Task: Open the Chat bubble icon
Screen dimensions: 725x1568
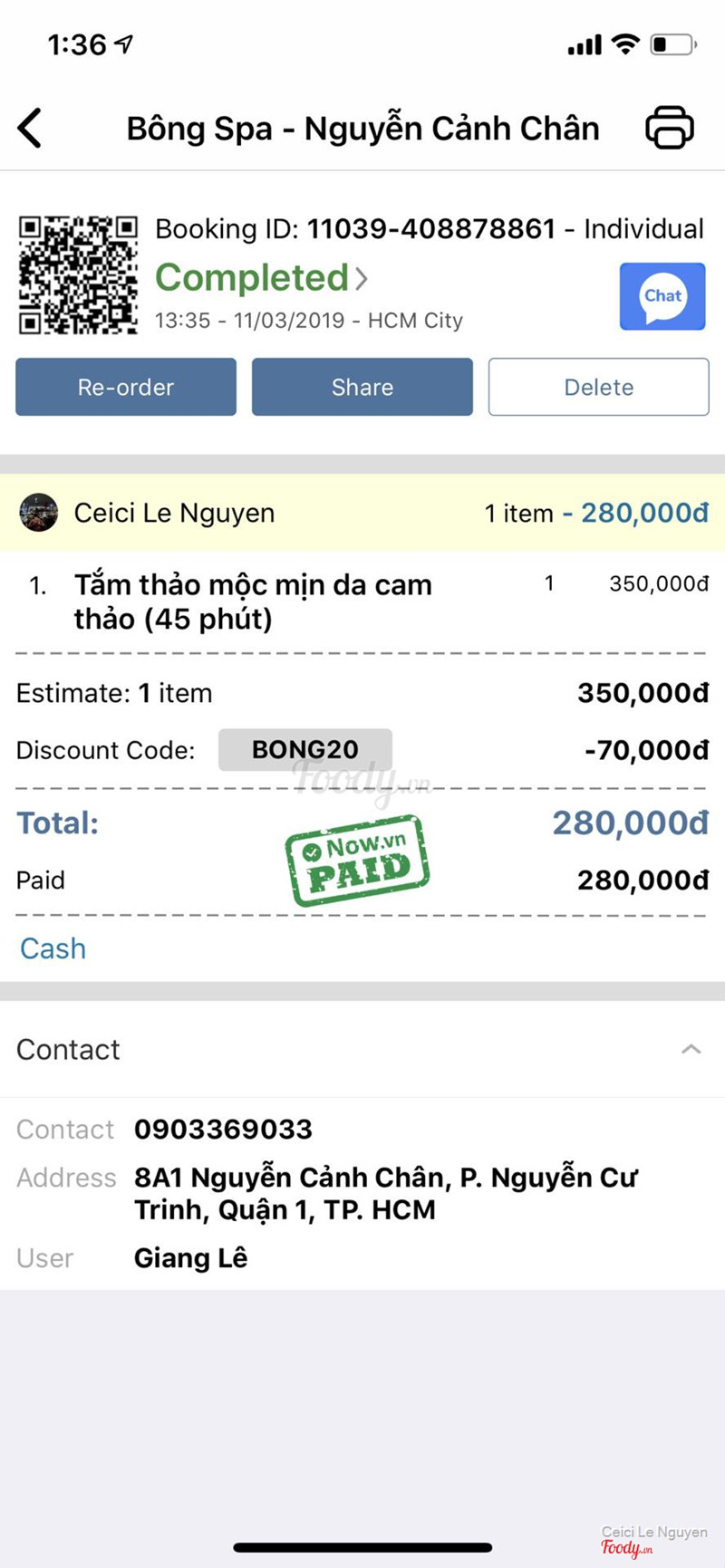Action: (662, 296)
